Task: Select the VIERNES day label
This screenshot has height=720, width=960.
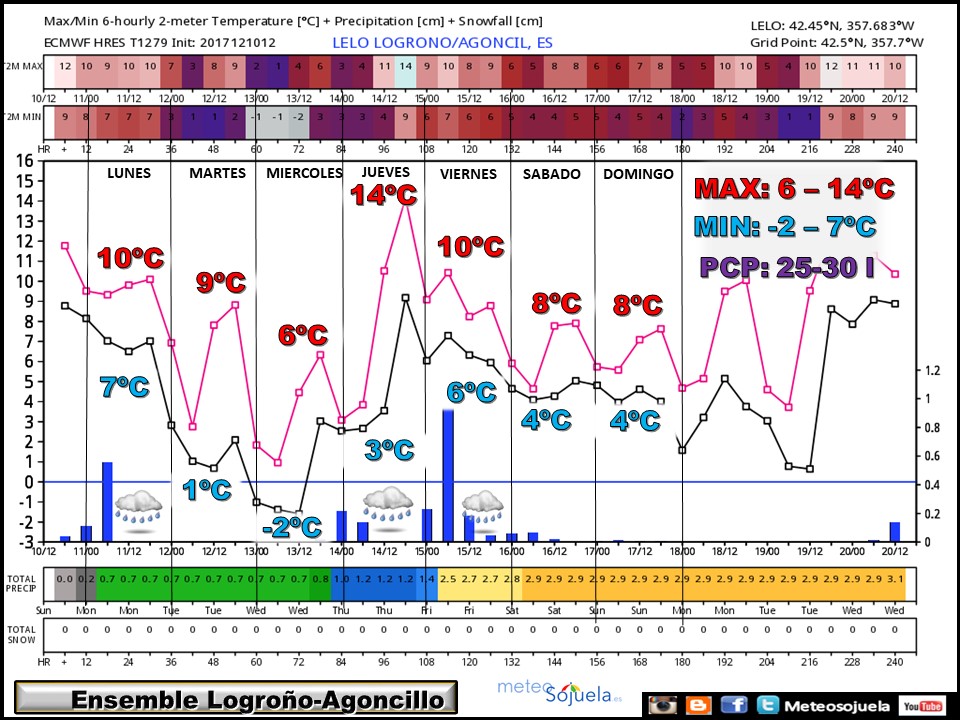Action: [x=468, y=174]
